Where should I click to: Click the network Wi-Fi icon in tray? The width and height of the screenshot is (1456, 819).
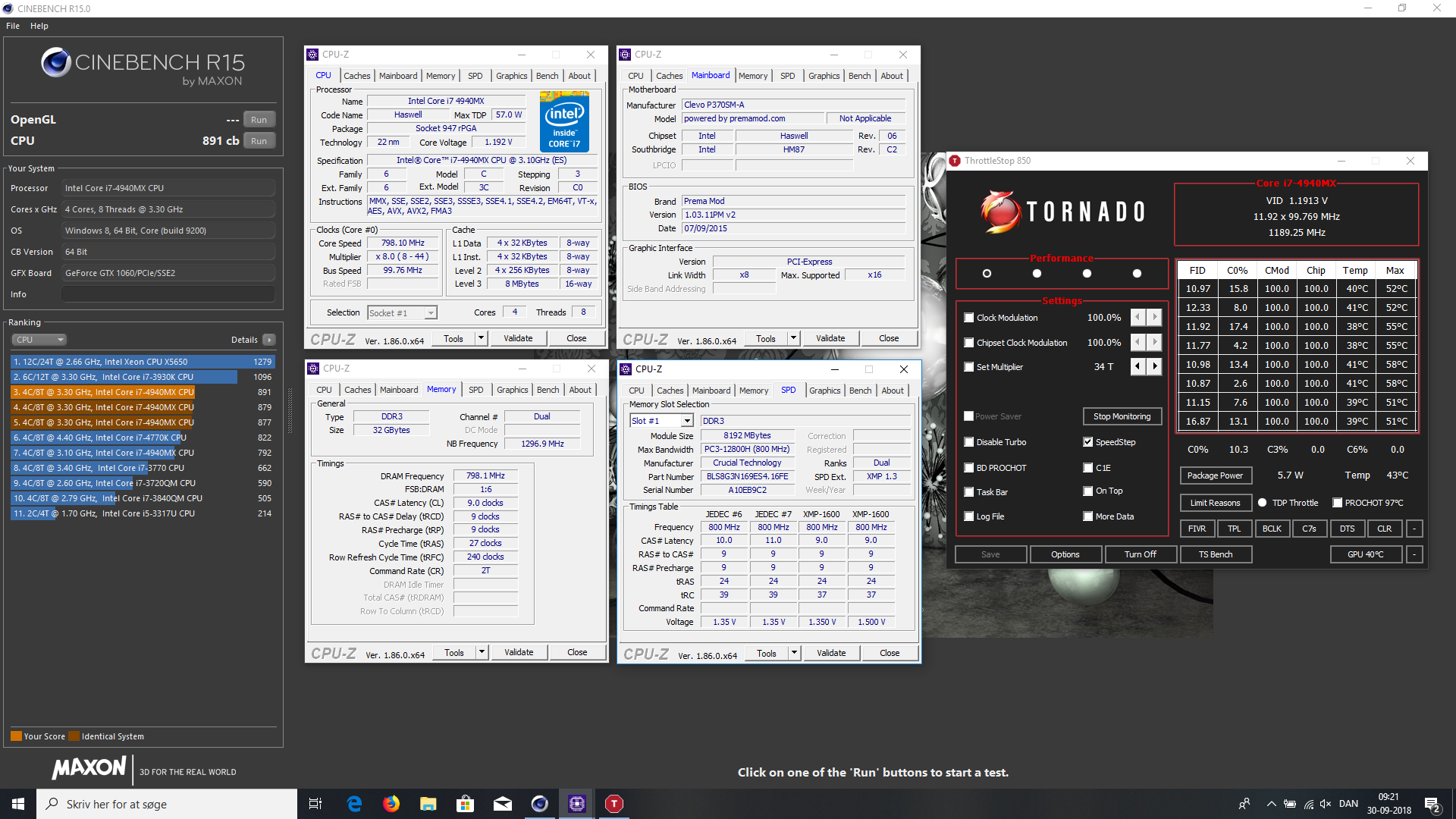pos(1309,804)
